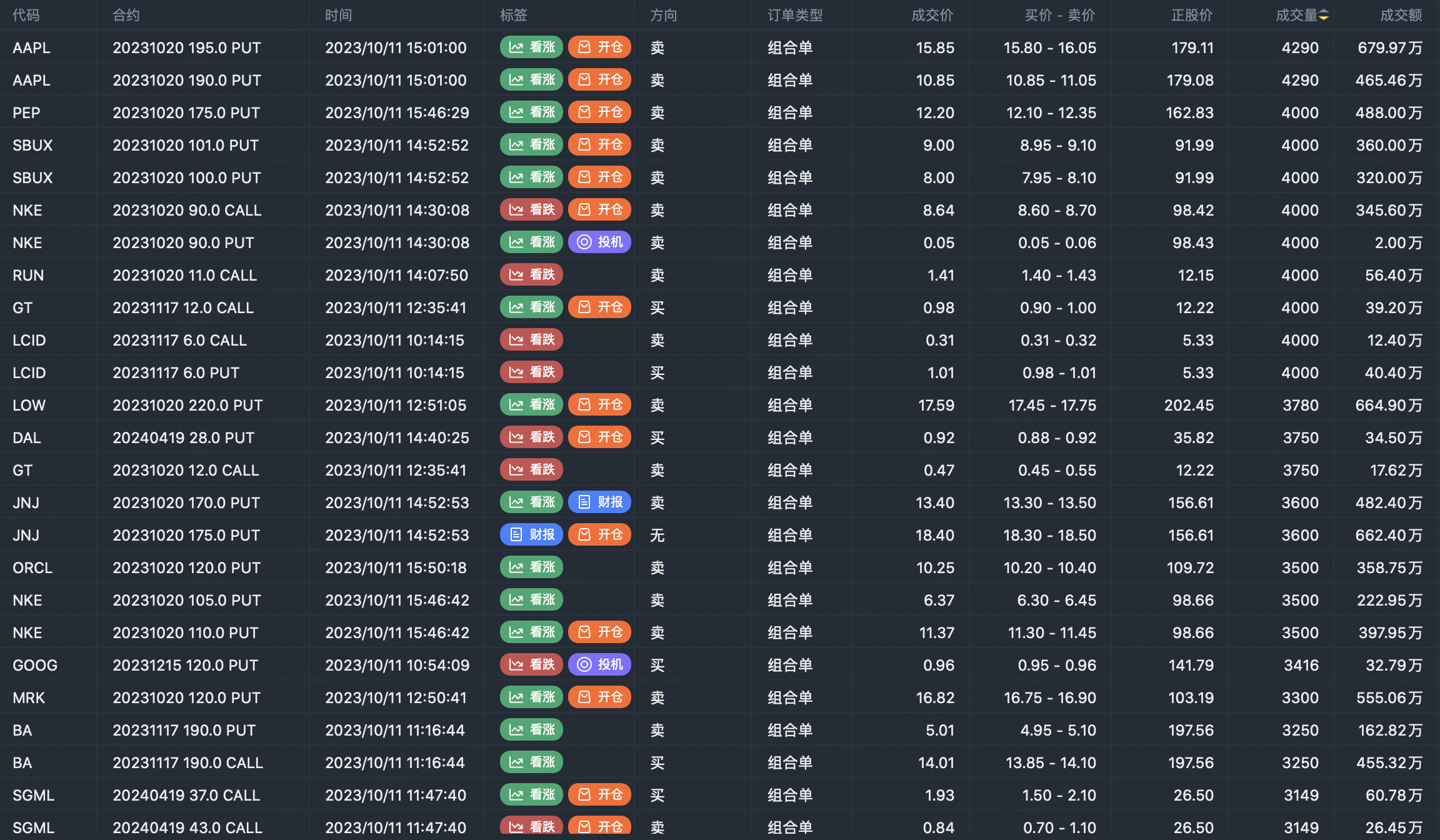Select the RUN ticker code
Image resolution: width=1440 pixels, height=840 pixels.
28,275
